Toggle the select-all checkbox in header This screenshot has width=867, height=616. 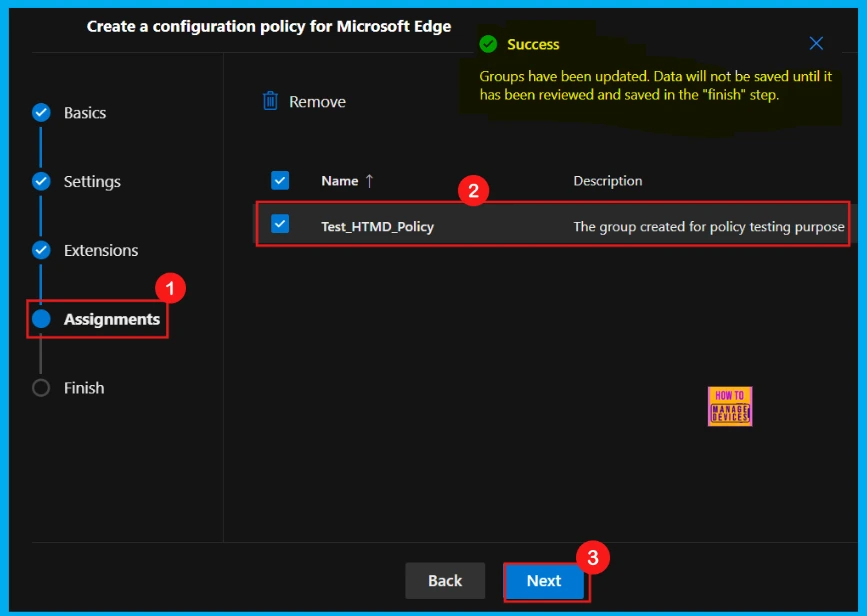tap(280, 180)
